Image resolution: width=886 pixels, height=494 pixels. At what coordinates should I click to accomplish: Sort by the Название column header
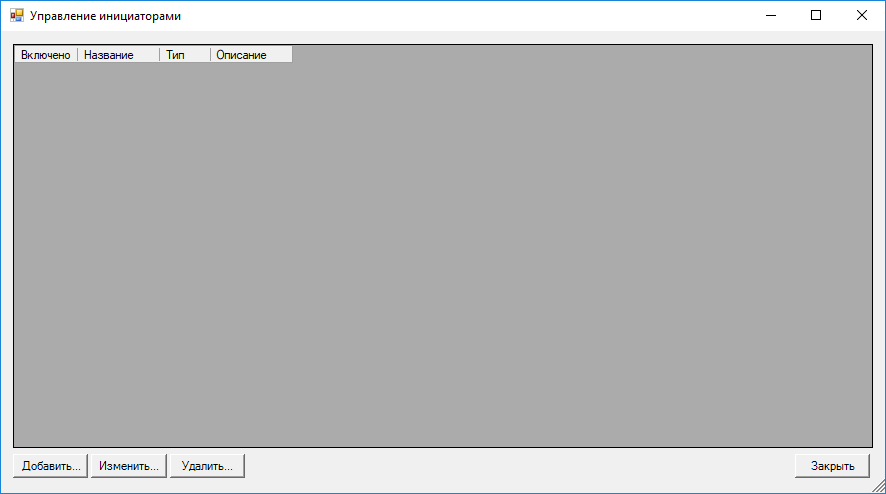point(119,55)
